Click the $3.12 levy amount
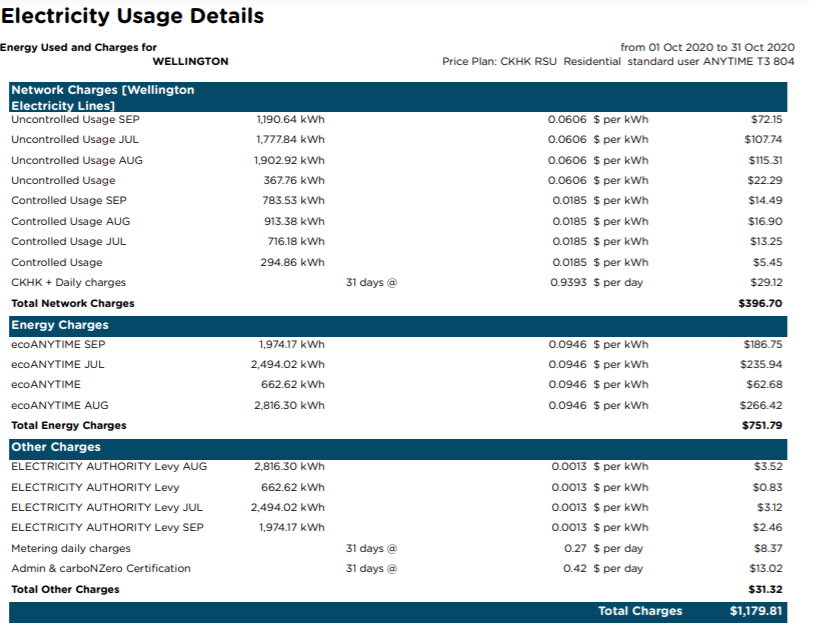Image resolution: width=819 pixels, height=632 pixels. 769,507
